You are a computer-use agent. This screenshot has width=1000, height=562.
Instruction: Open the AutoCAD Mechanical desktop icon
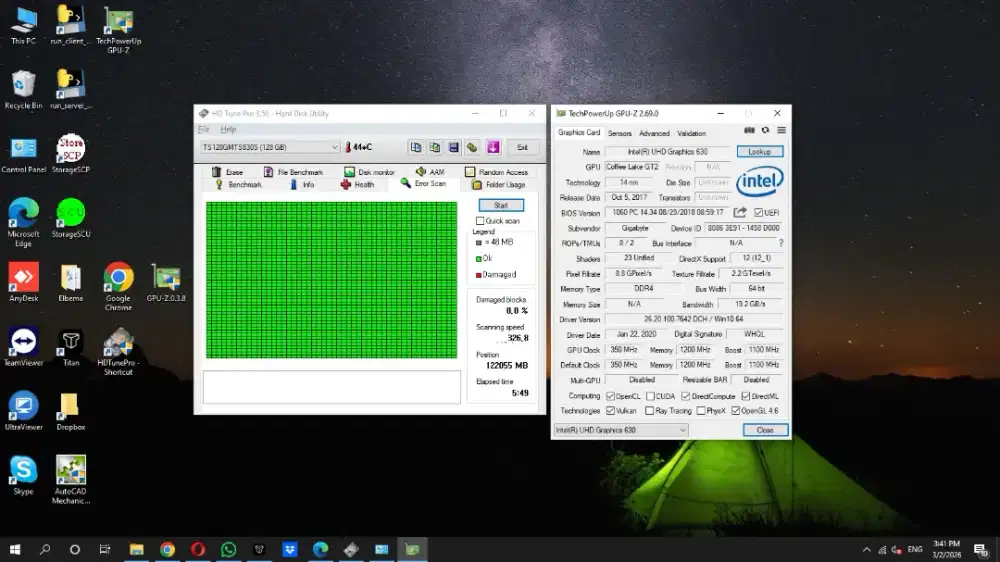point(71,480)
